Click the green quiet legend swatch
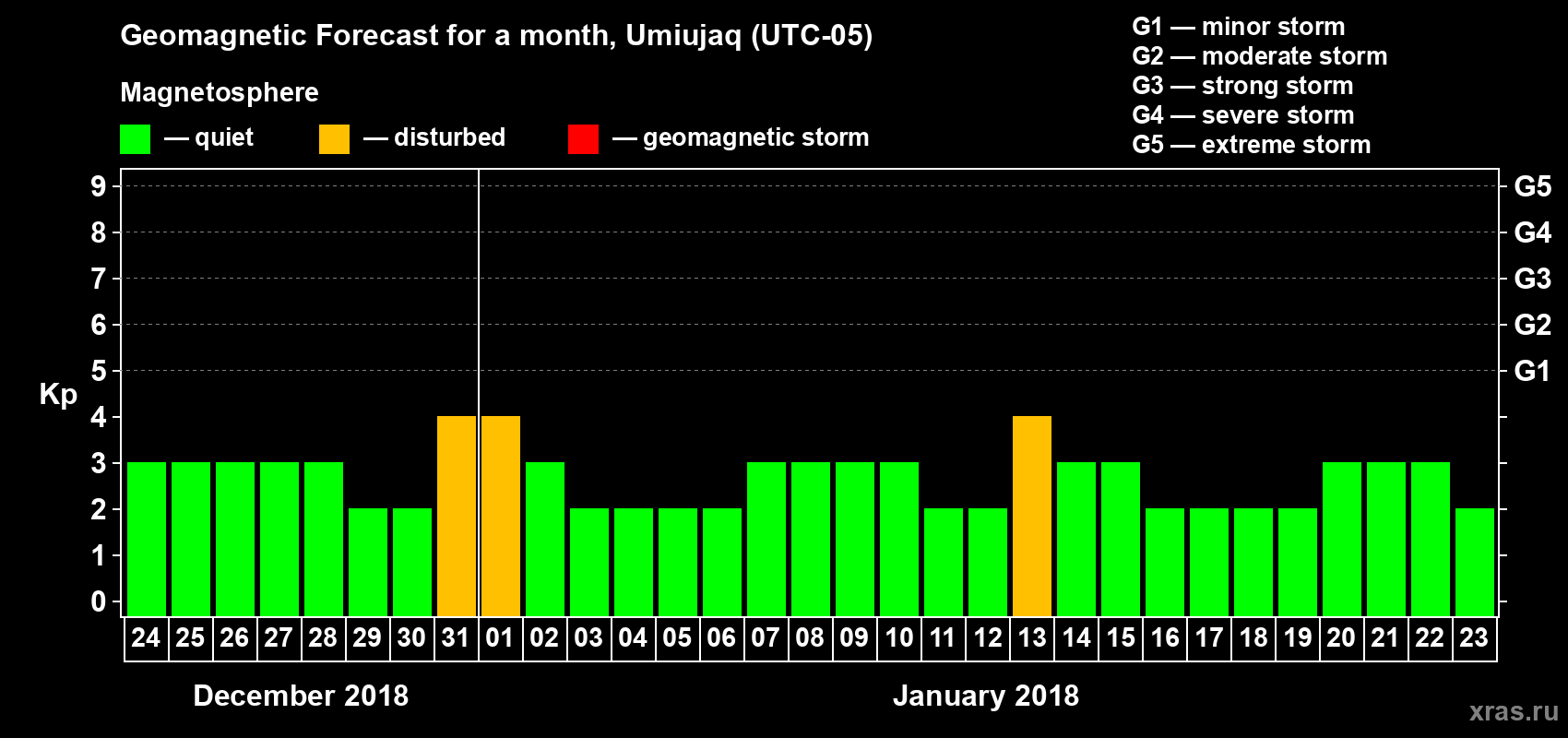The image size is (1568, 738). [x=136, y=139]
